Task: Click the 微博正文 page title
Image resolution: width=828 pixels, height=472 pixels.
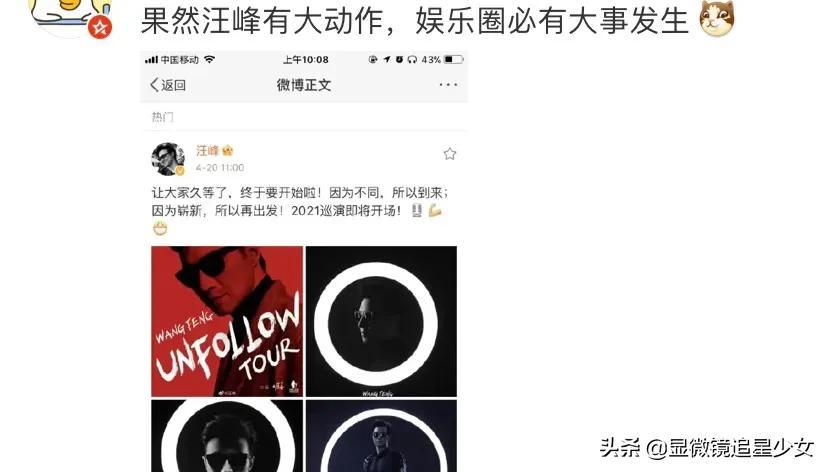Action: click(304, 85)
